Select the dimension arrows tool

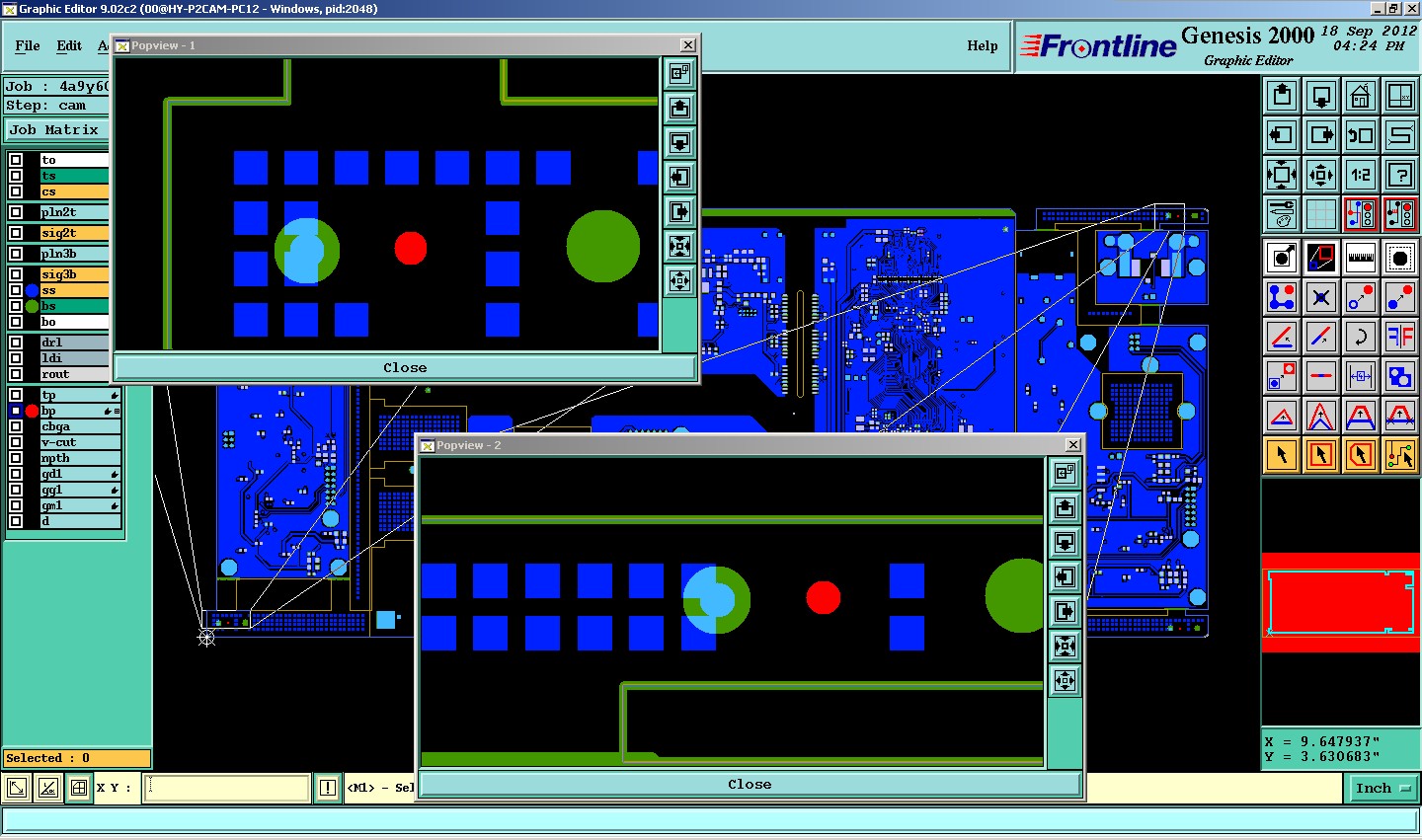(x=1361, y=376)
